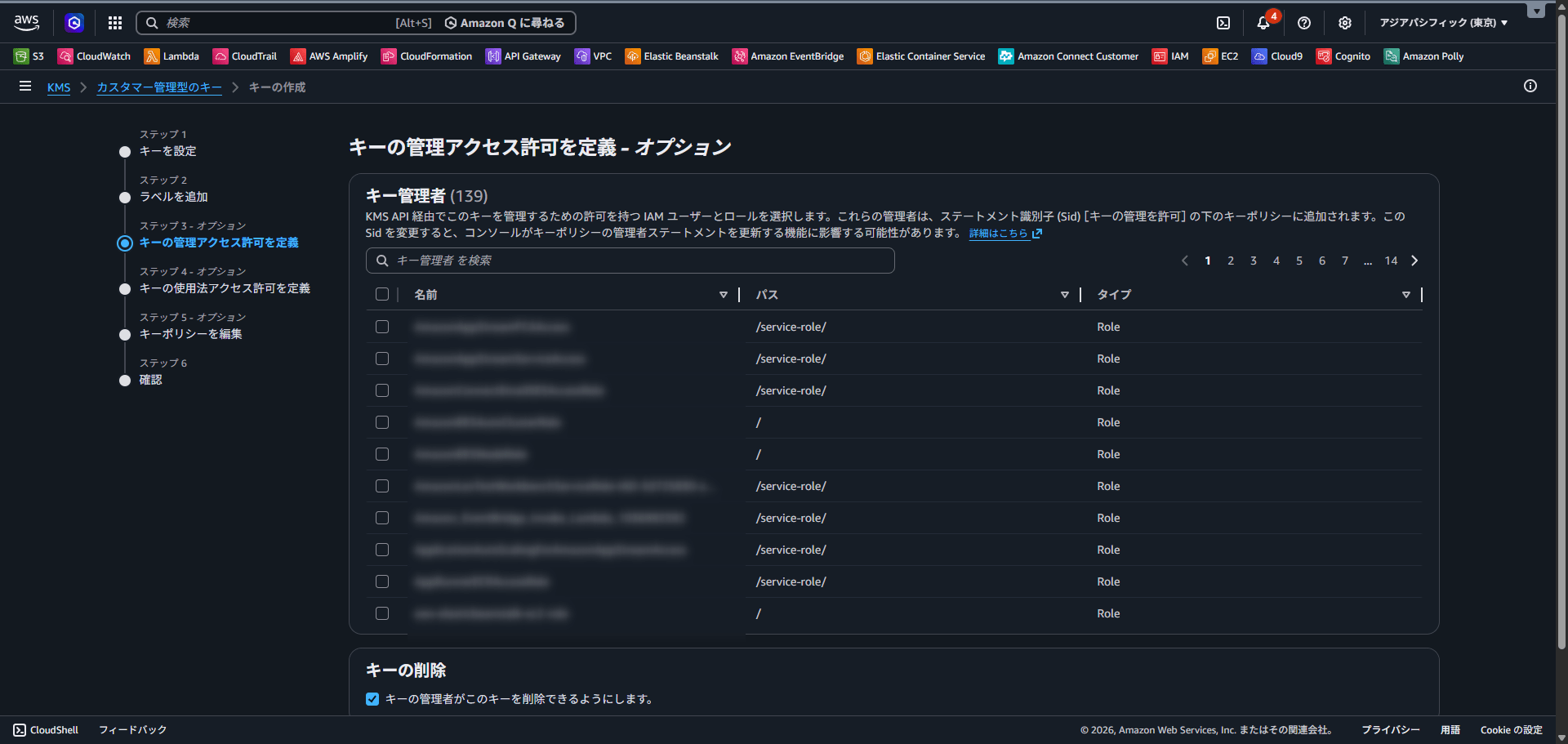Go to step 1 キーを設定
This screenshot has height=744, width=1568.
coord(167,151)
